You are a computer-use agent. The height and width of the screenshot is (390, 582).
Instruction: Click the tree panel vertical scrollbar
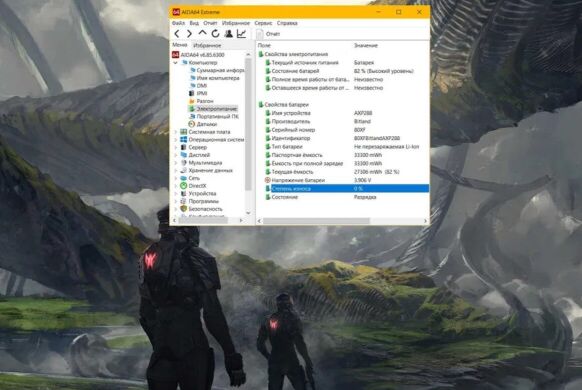248,124
